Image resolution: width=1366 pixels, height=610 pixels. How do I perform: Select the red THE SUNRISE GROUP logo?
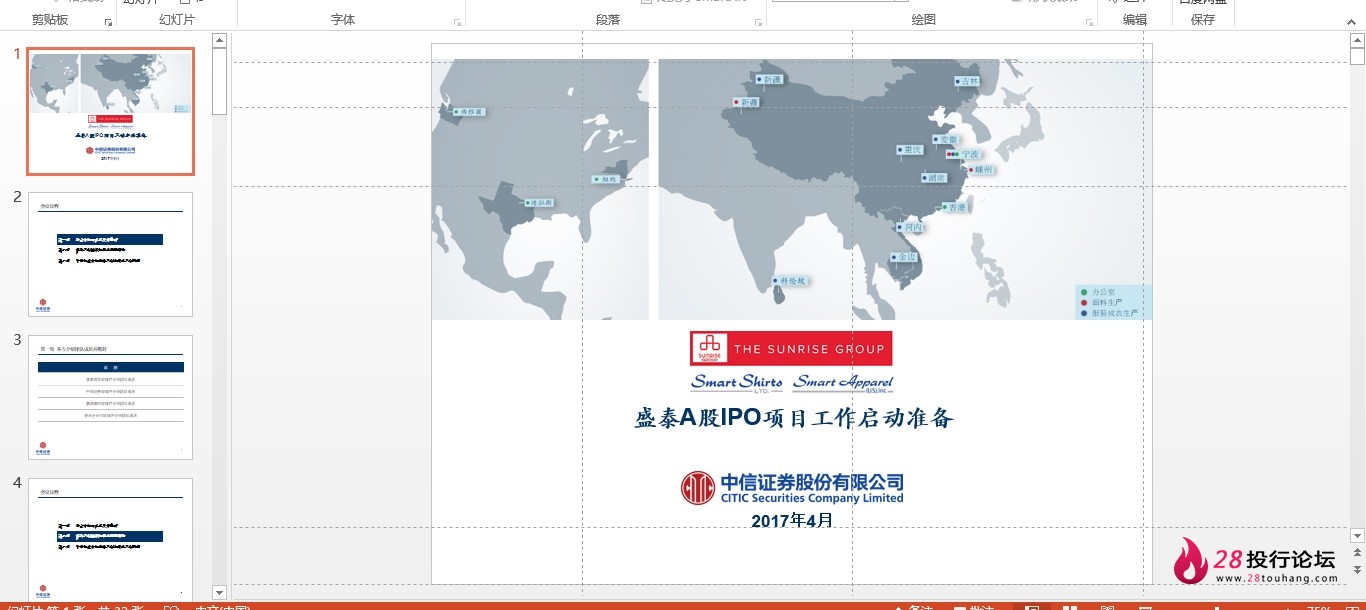(x=791, y=348)
